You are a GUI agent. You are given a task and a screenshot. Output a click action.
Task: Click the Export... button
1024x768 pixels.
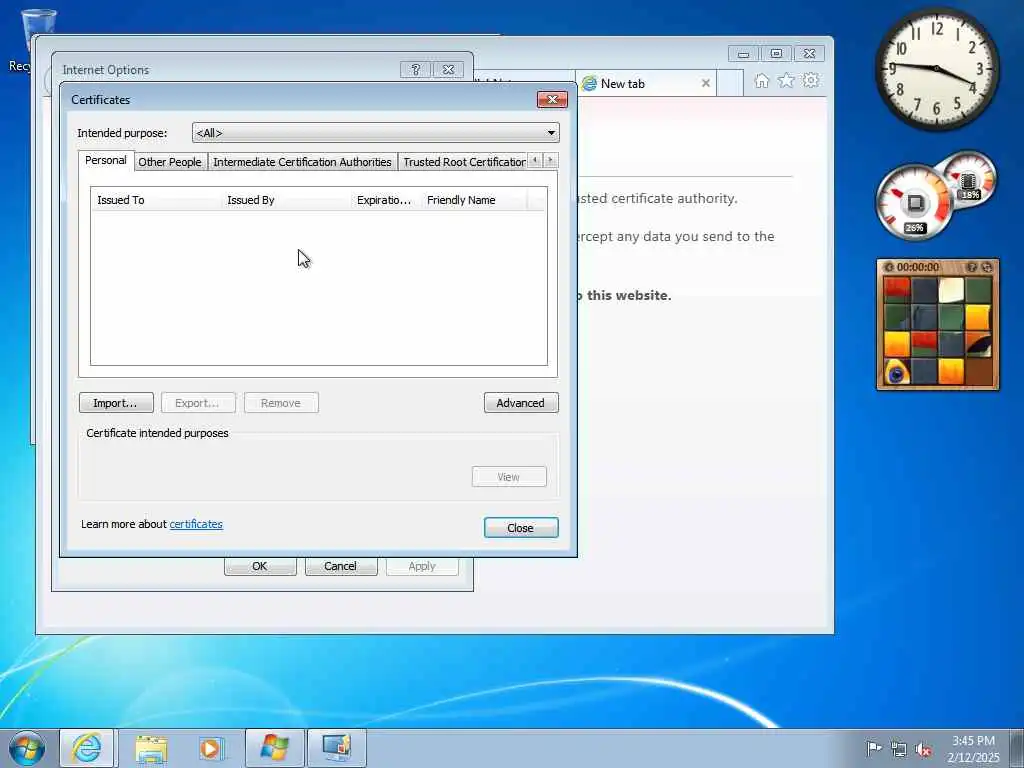tap(198, 403)
